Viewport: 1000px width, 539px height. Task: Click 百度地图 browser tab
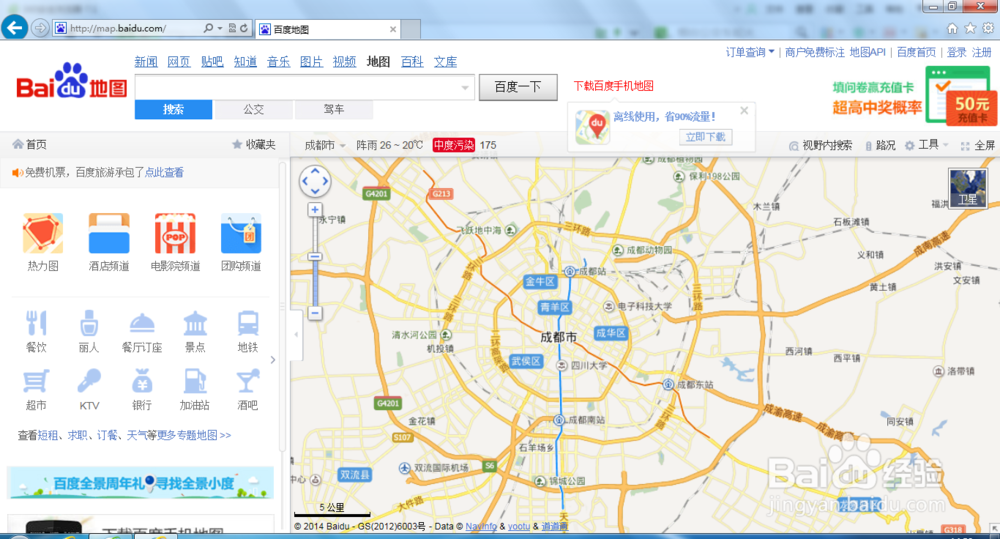tap(328, 29)
